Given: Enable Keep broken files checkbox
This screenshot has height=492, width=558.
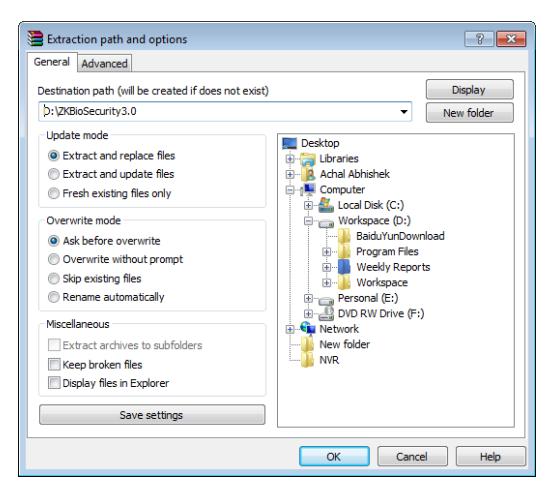Looking at the screenshot, I should point(54,364).
